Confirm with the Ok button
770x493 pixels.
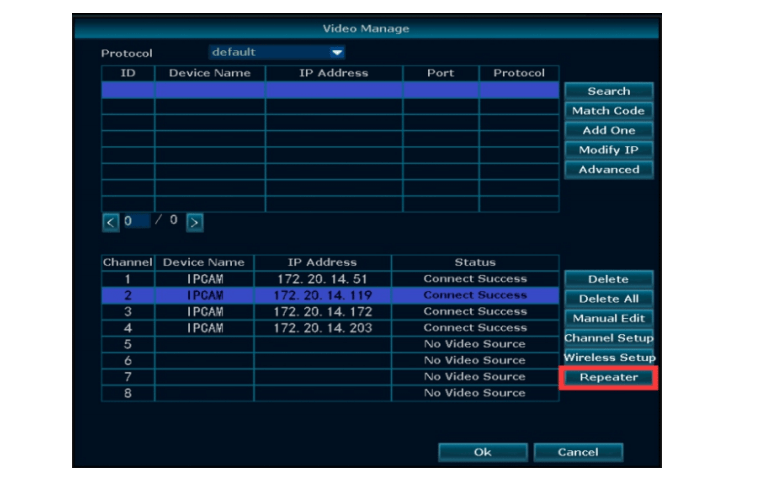click(x=482, y=452)
